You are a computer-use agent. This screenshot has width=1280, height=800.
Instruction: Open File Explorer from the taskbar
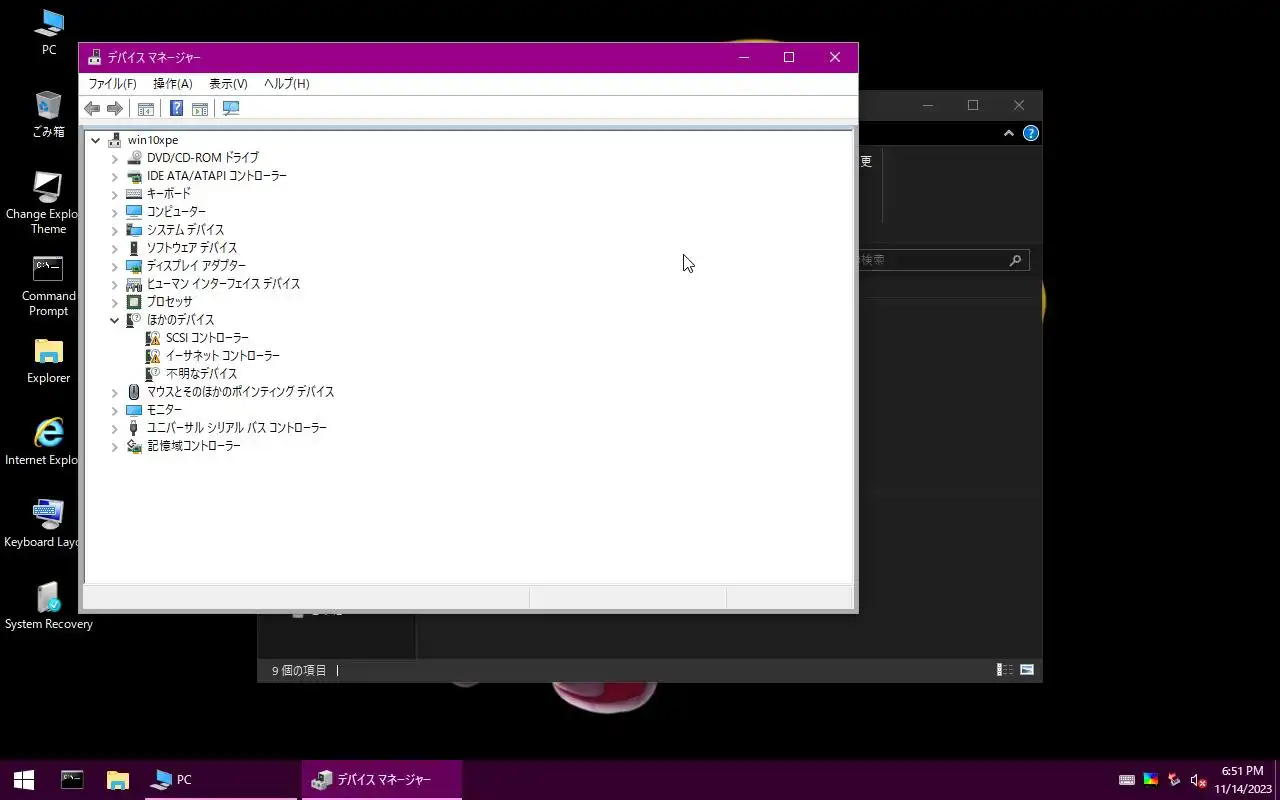point(118,780)
